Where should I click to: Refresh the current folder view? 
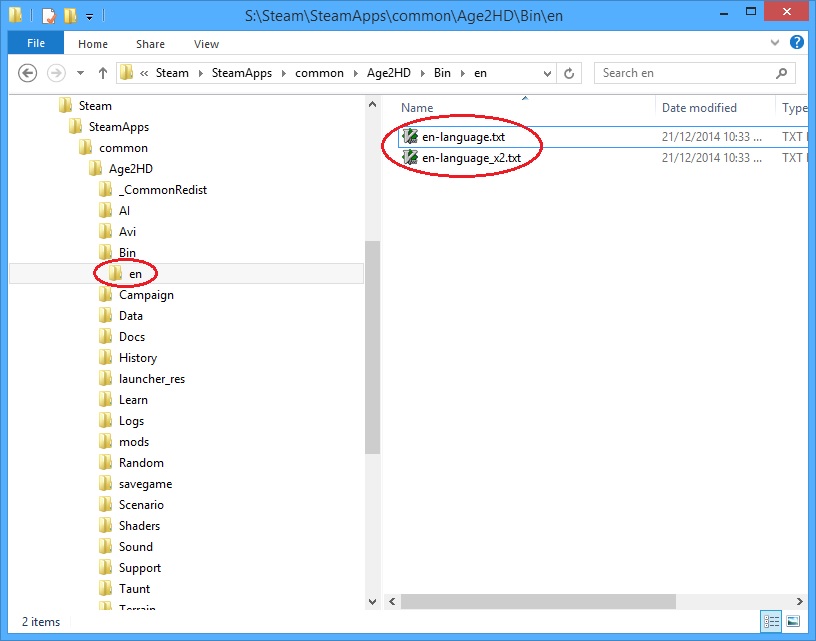pyautogui.click(x=569, y=73)
